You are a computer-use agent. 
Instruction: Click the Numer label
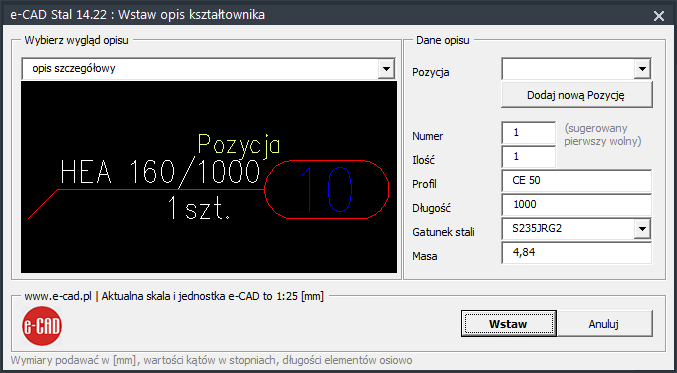tap(428, 136)
